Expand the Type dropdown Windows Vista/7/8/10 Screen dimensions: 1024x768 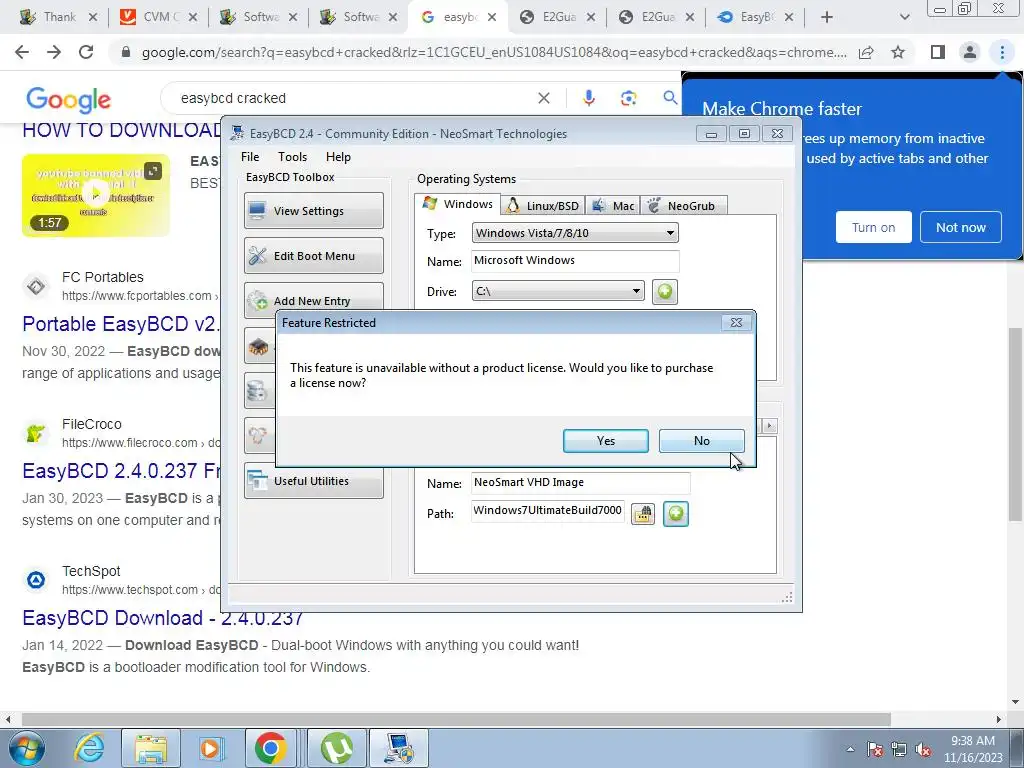[x=575, y=233]
